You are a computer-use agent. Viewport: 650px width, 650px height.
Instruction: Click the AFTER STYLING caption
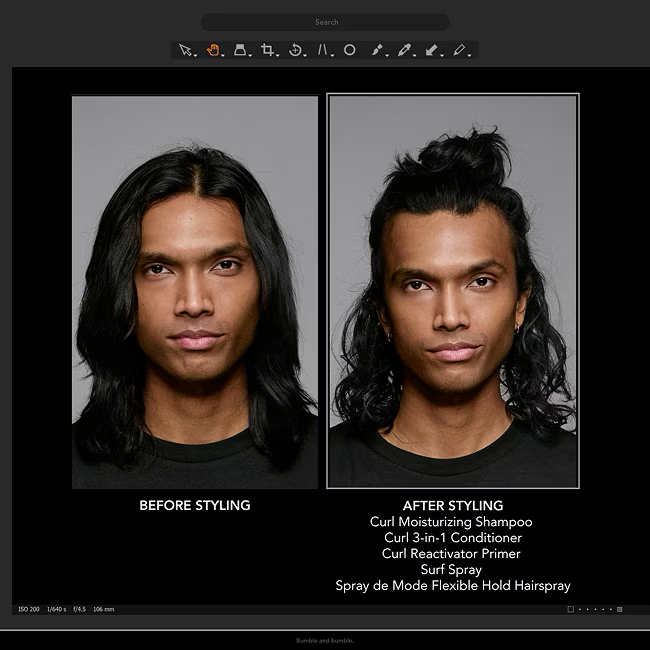click(x=453, y=506)
